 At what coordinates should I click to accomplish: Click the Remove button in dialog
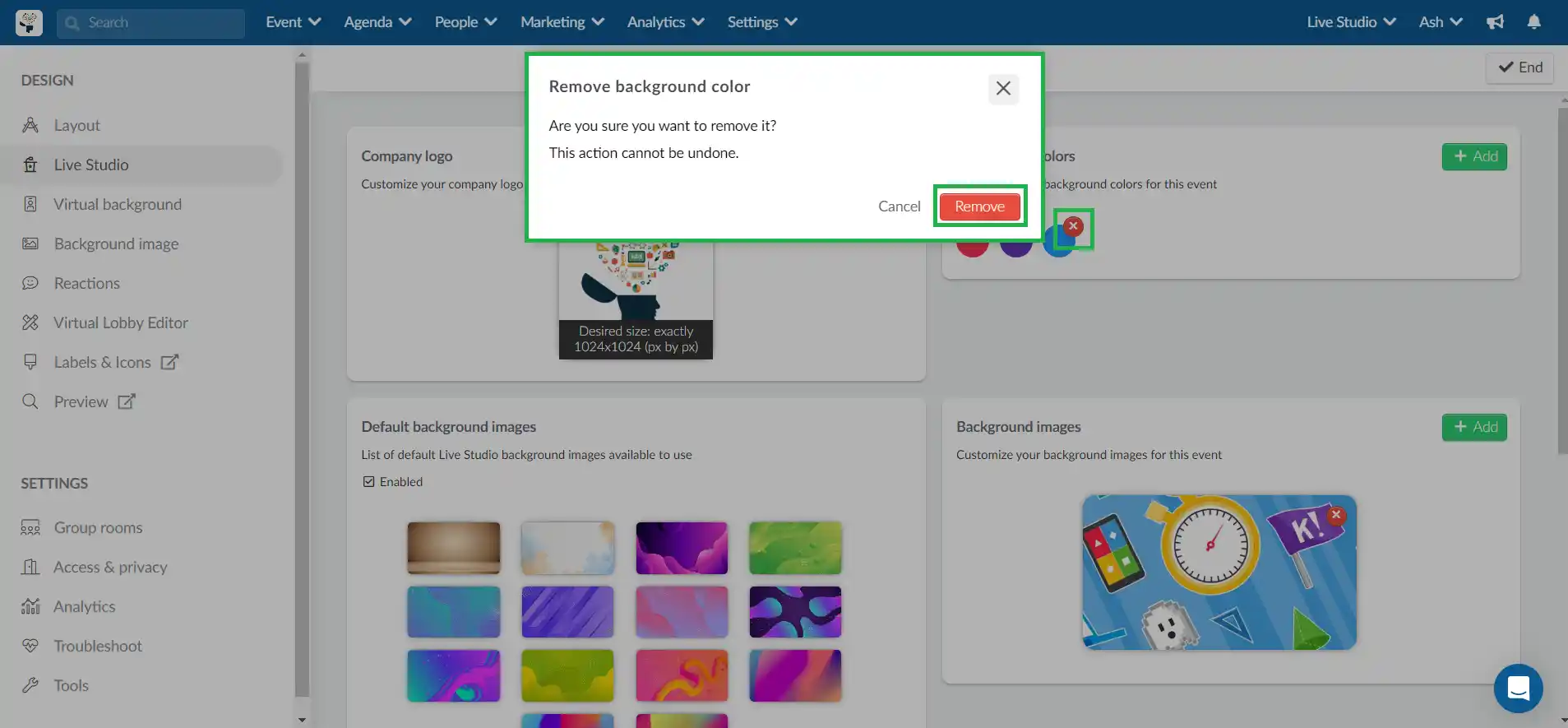click(979, 206)
